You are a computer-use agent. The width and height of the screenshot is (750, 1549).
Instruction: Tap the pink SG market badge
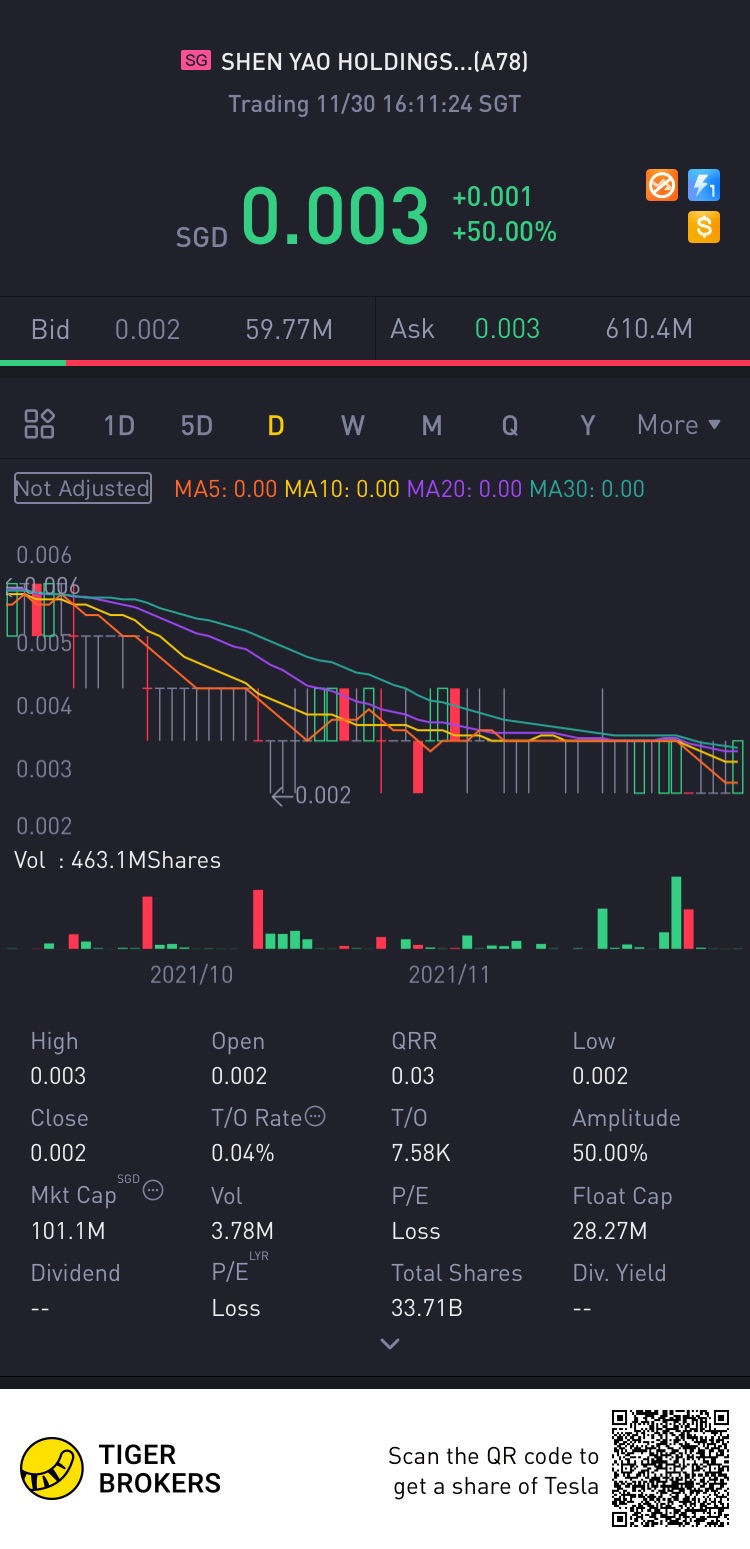tap(196, 61)
